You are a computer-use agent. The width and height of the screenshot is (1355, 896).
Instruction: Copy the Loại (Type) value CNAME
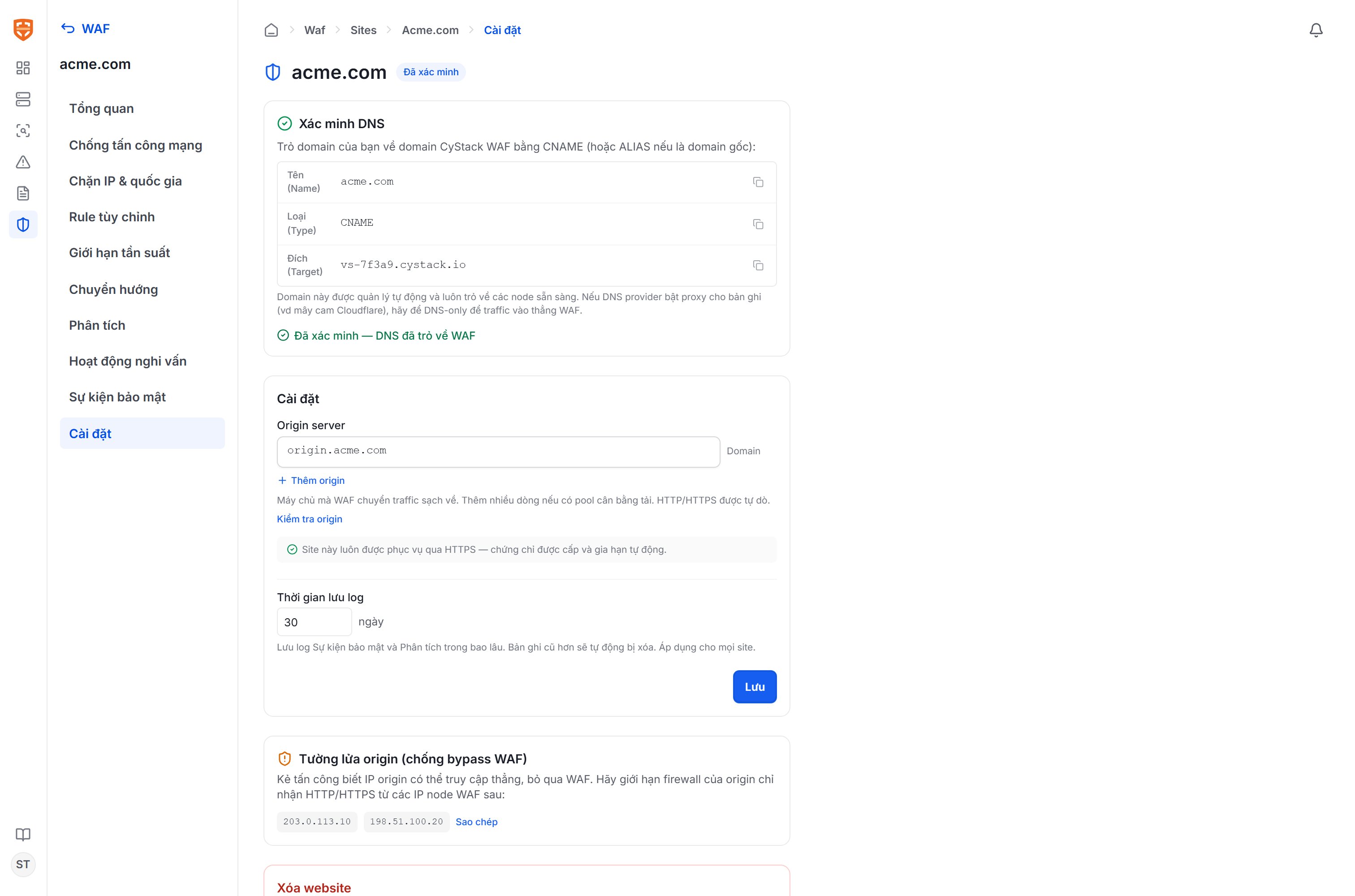point(758,224)
